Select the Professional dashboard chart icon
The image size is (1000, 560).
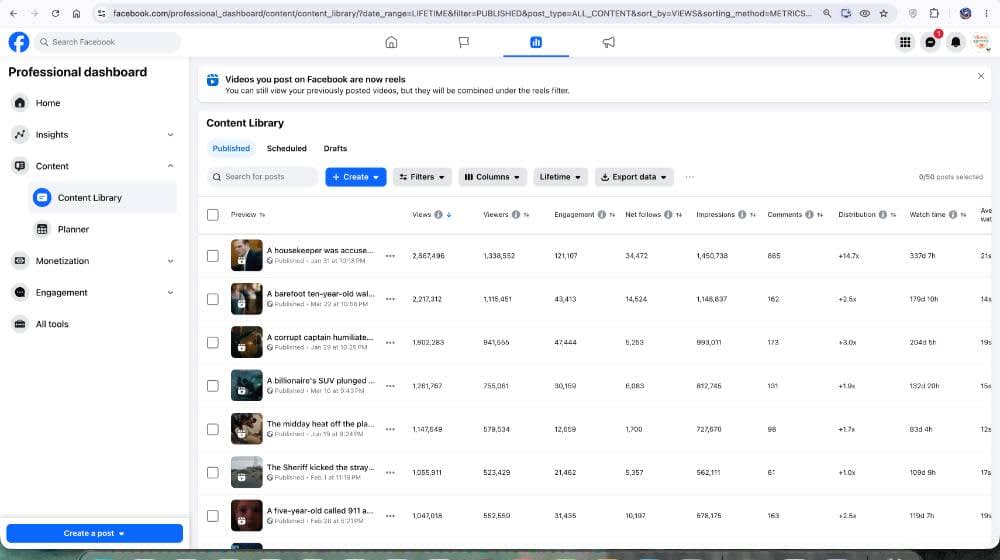tap(536, 42)
